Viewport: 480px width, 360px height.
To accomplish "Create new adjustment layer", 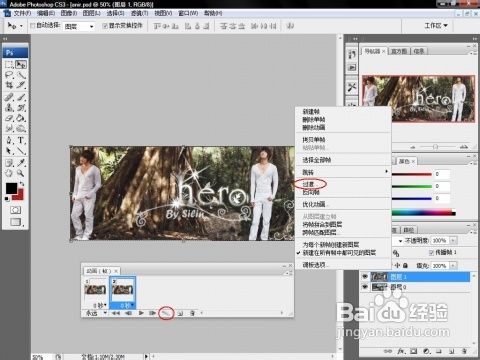I will 426,351.
